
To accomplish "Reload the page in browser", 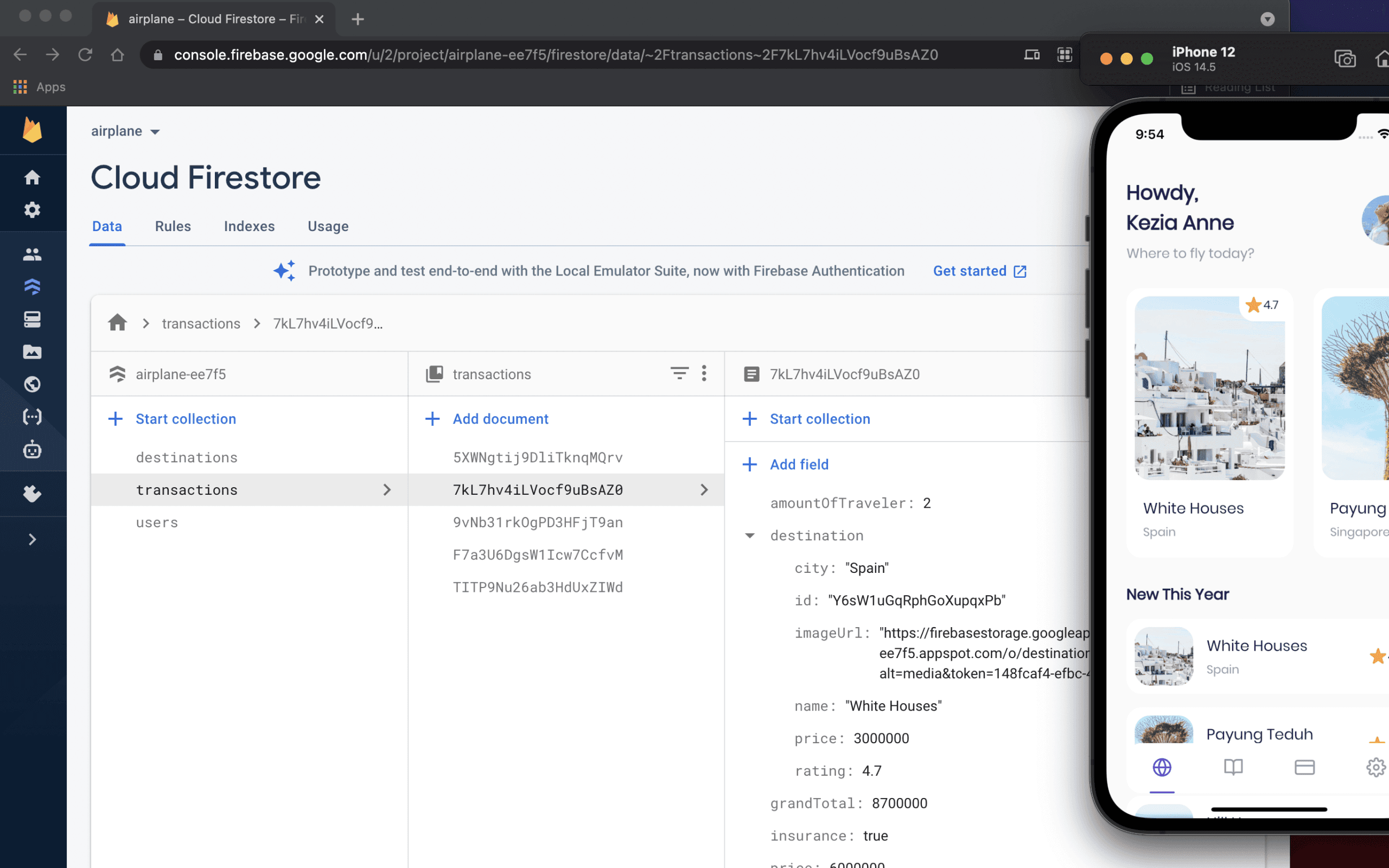I will (85, 55).
